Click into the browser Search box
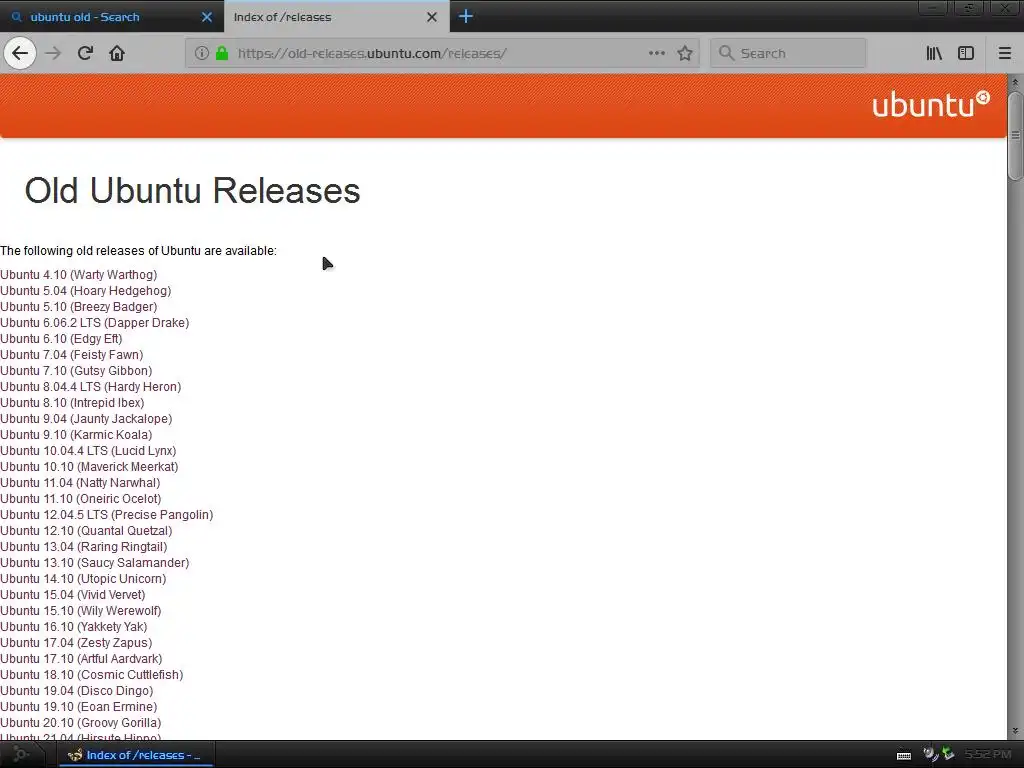The width and height of the screenshot is (1024, 768). (788, 53)
